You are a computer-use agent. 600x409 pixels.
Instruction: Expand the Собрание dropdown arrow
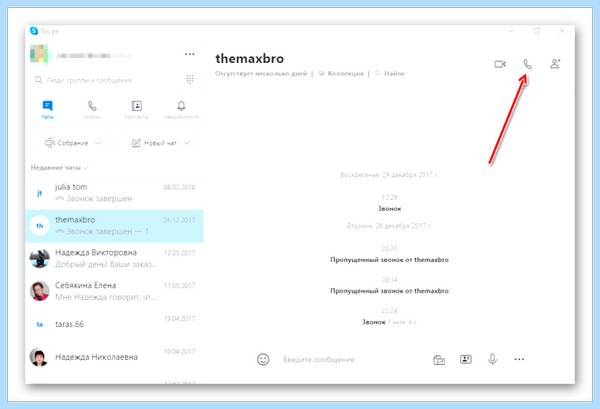(98, 143)
